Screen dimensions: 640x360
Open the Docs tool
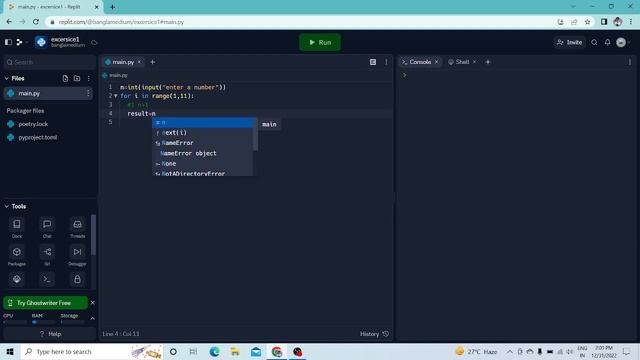pyautogui.click(x=17, y=227)
